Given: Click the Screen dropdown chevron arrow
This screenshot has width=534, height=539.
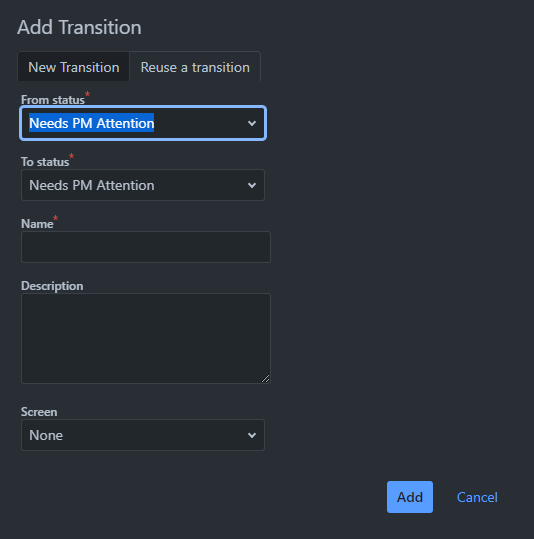Looking at the screenshot, I should point(252,436).
